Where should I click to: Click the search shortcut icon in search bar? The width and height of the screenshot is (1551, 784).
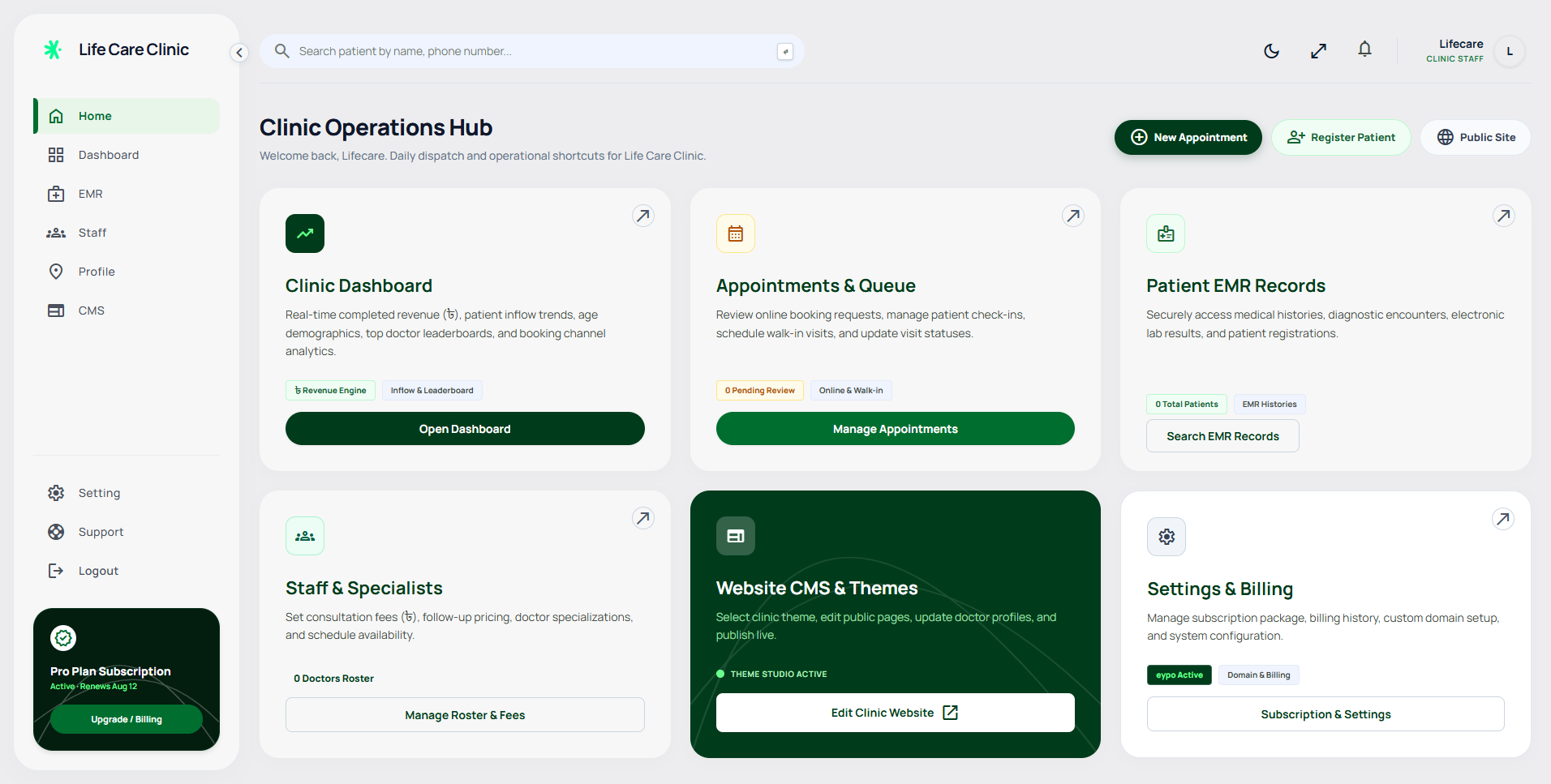tap(784, 51)
